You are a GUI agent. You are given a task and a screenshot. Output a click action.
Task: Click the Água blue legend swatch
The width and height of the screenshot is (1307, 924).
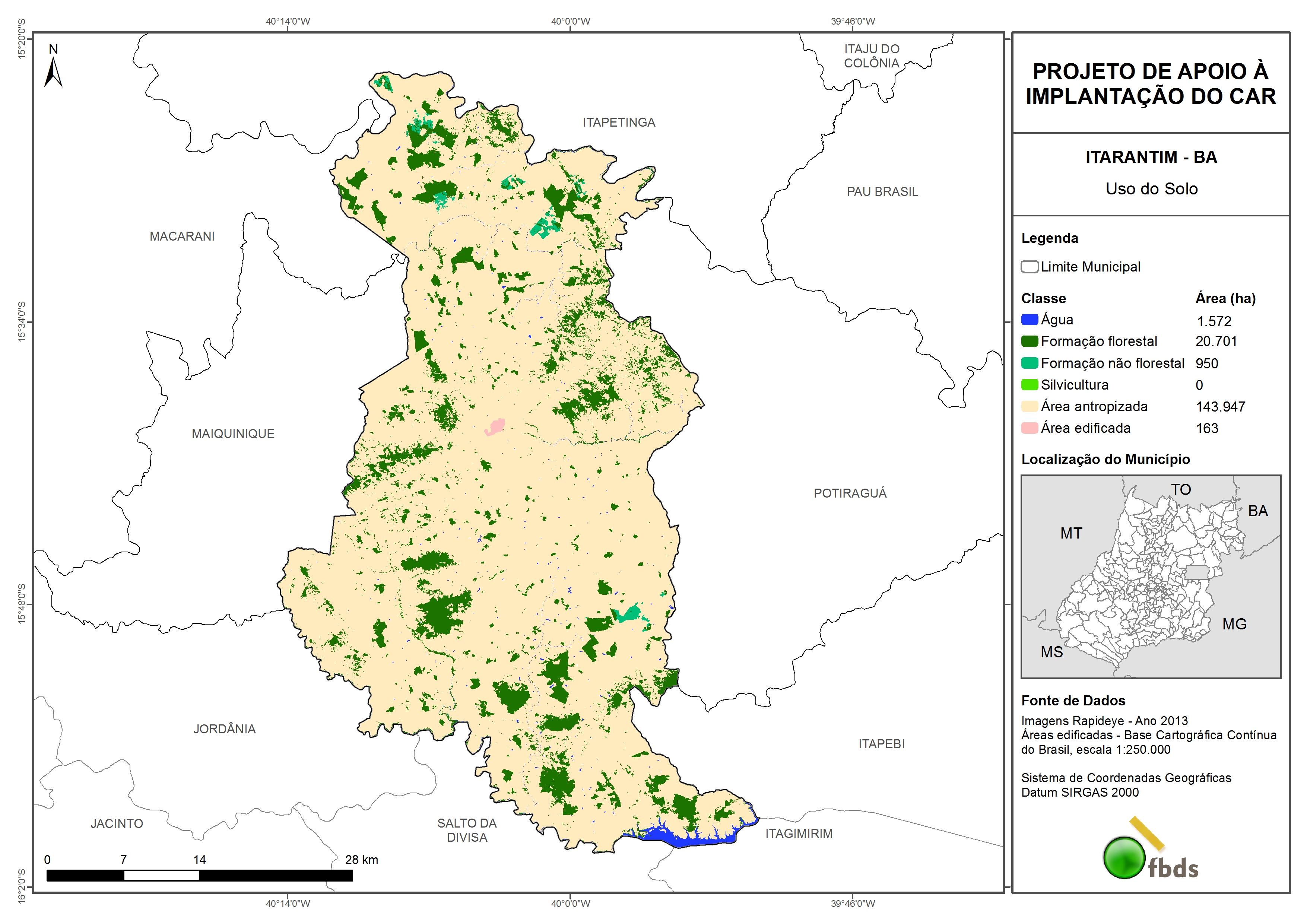pos(1029,320)
